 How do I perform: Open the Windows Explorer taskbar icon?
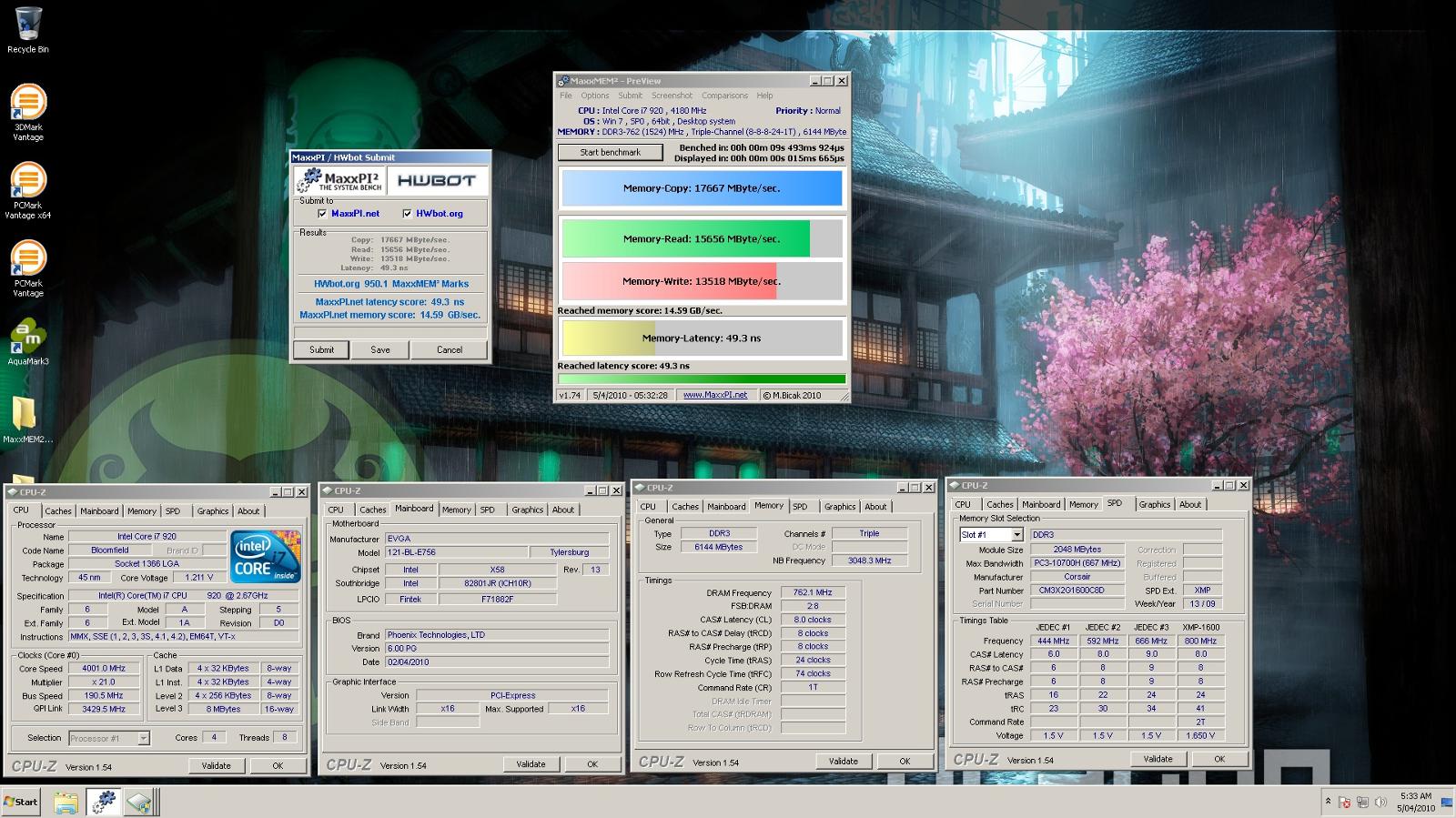(x=66, y=802)
